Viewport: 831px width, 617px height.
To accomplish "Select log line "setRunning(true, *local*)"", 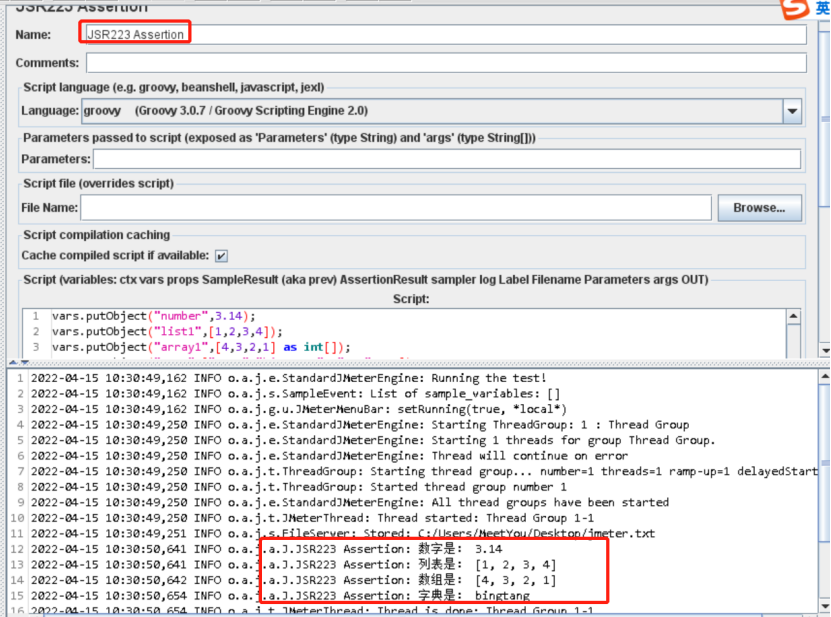I will click(x=298, y=409).
